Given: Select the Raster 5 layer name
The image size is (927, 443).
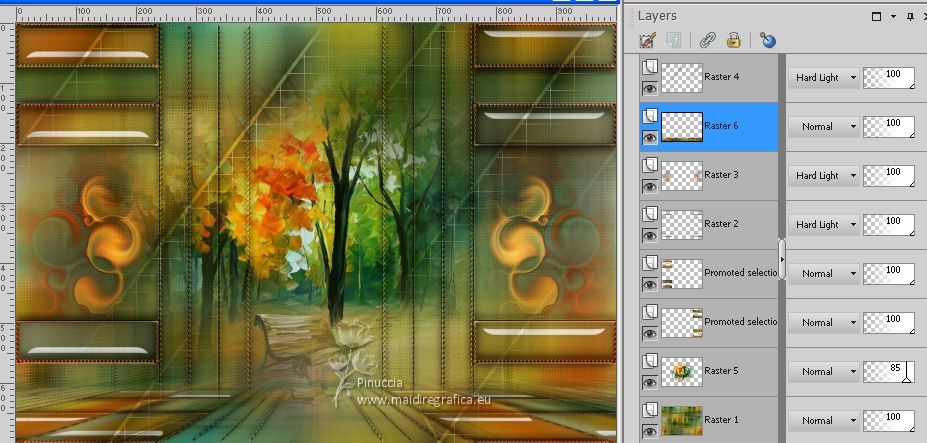Looking at the screenshot, I should (x=721, y=371).
